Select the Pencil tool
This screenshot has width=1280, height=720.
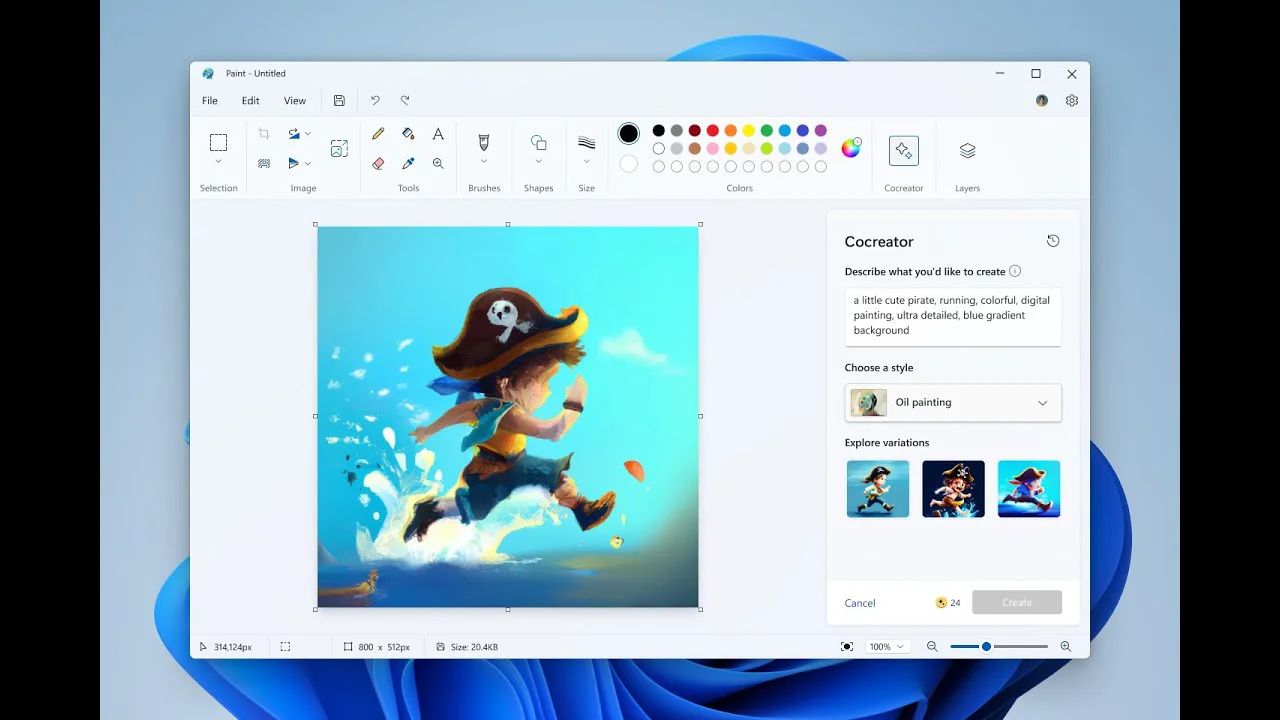(378, 133)
